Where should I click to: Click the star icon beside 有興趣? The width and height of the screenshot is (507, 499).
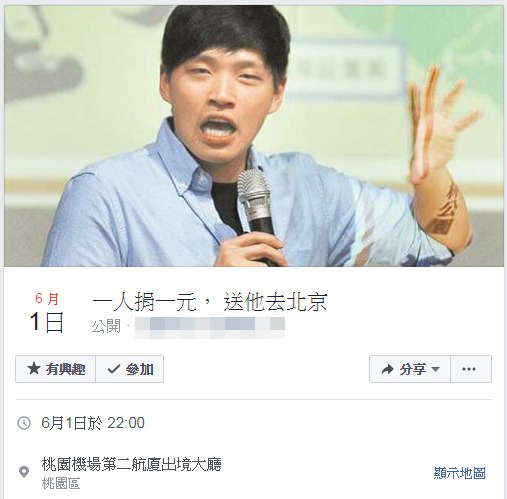pos(34,369)
